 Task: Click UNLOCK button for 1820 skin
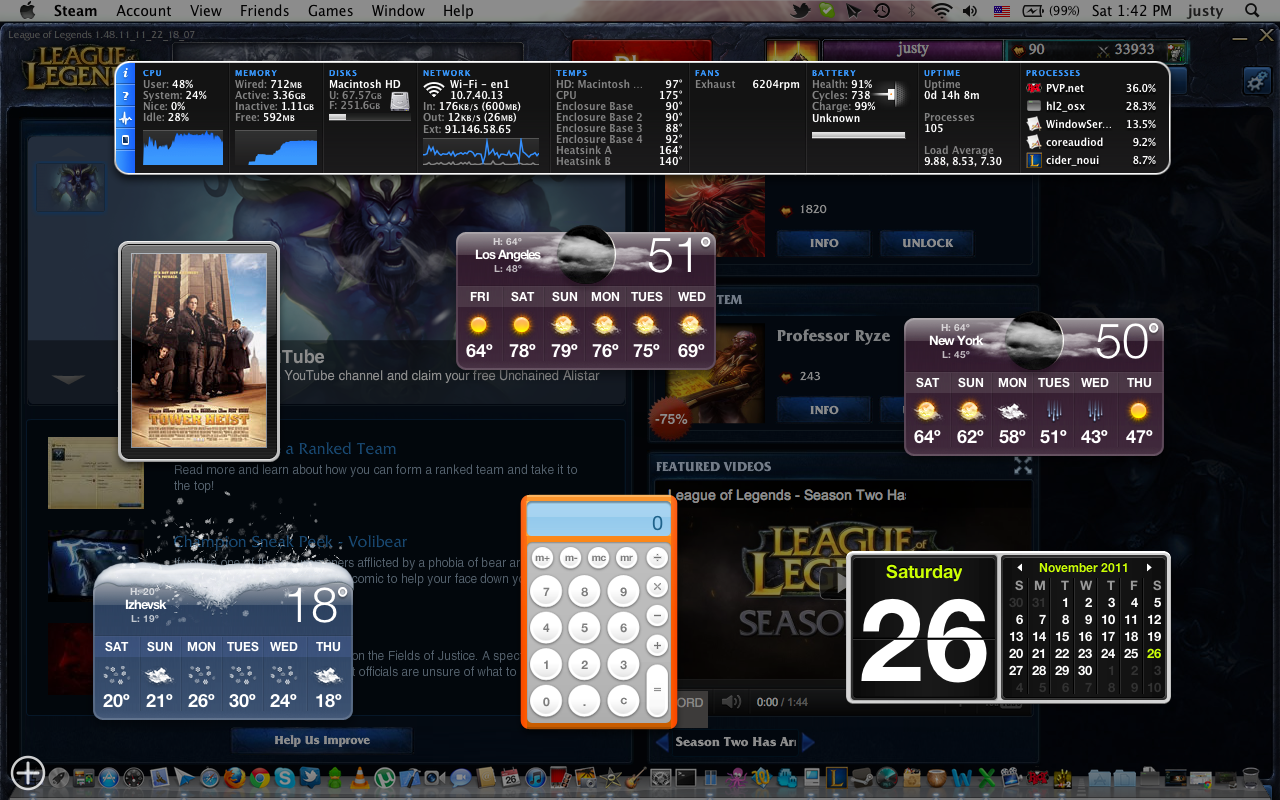928,243
